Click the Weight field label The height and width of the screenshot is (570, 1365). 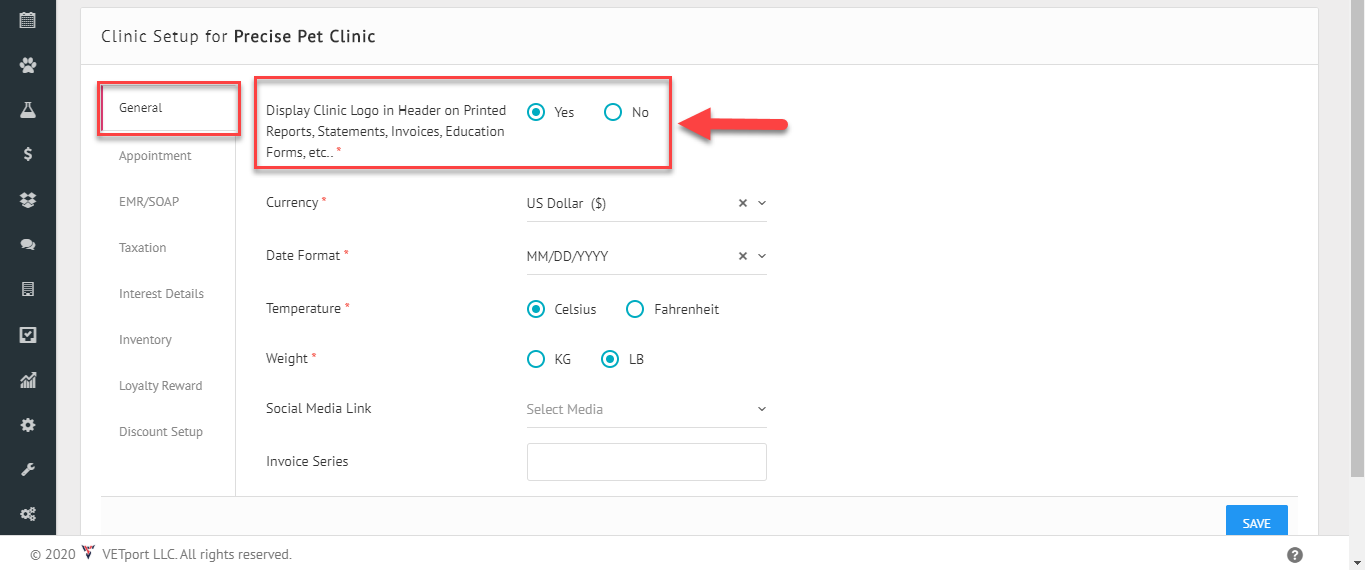tap(287, 359)
